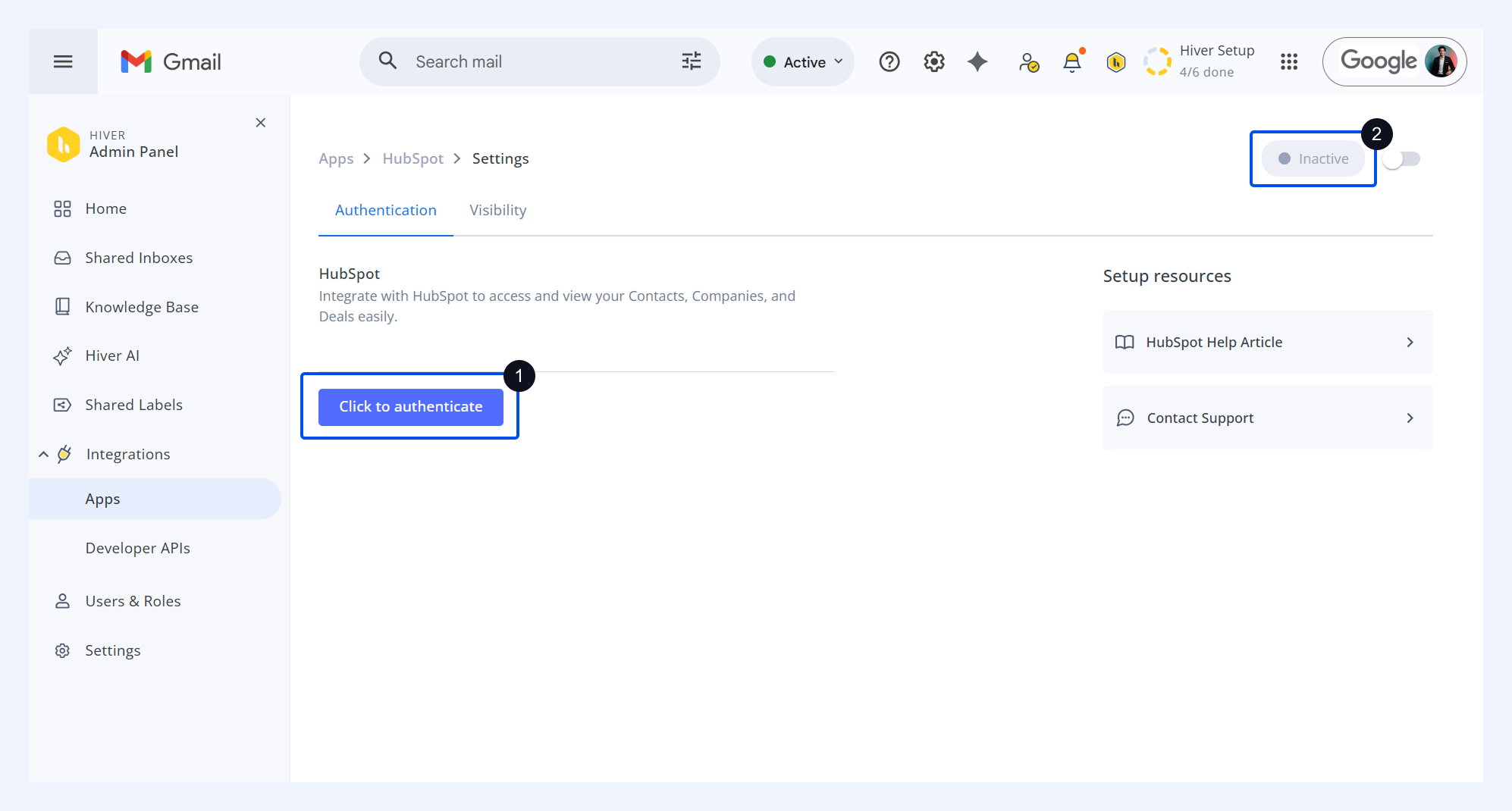Click the sidebar Settings gear icon
This screenshot has width=1512, height=811.
coord(62,650)
